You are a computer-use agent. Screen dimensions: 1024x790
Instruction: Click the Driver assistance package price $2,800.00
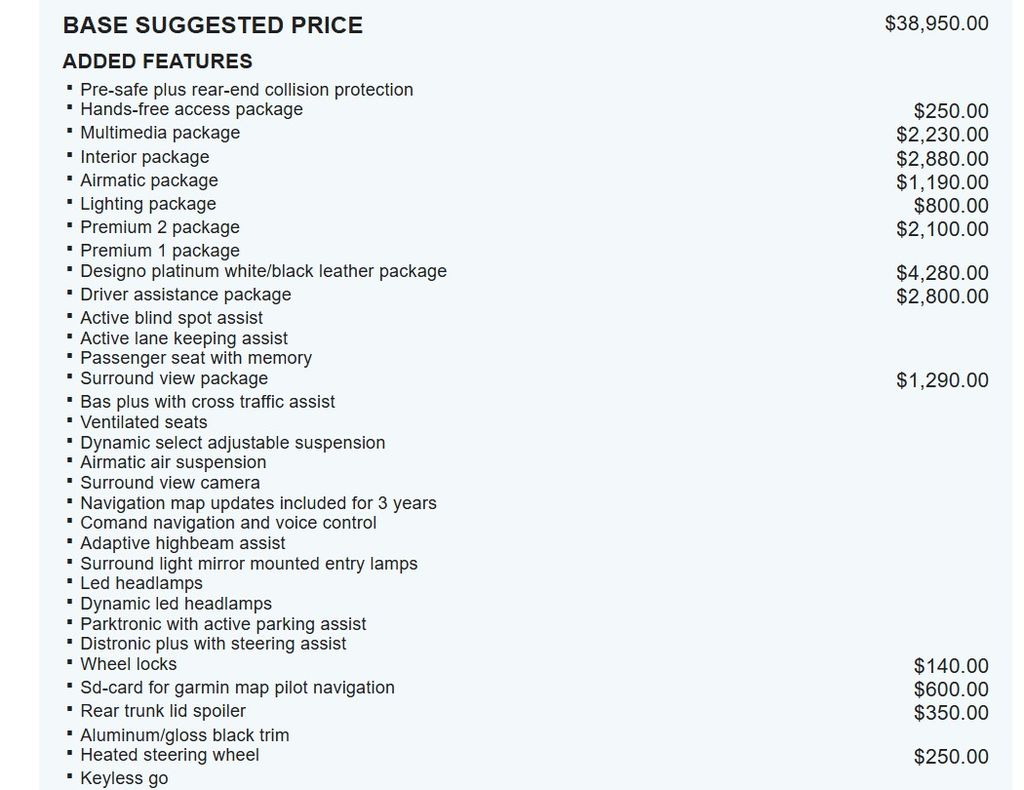[942, 296]
